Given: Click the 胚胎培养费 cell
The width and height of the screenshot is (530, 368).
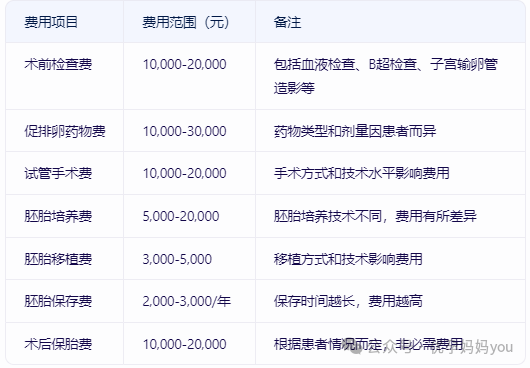Looking at the screenshot, I should 58,216.
